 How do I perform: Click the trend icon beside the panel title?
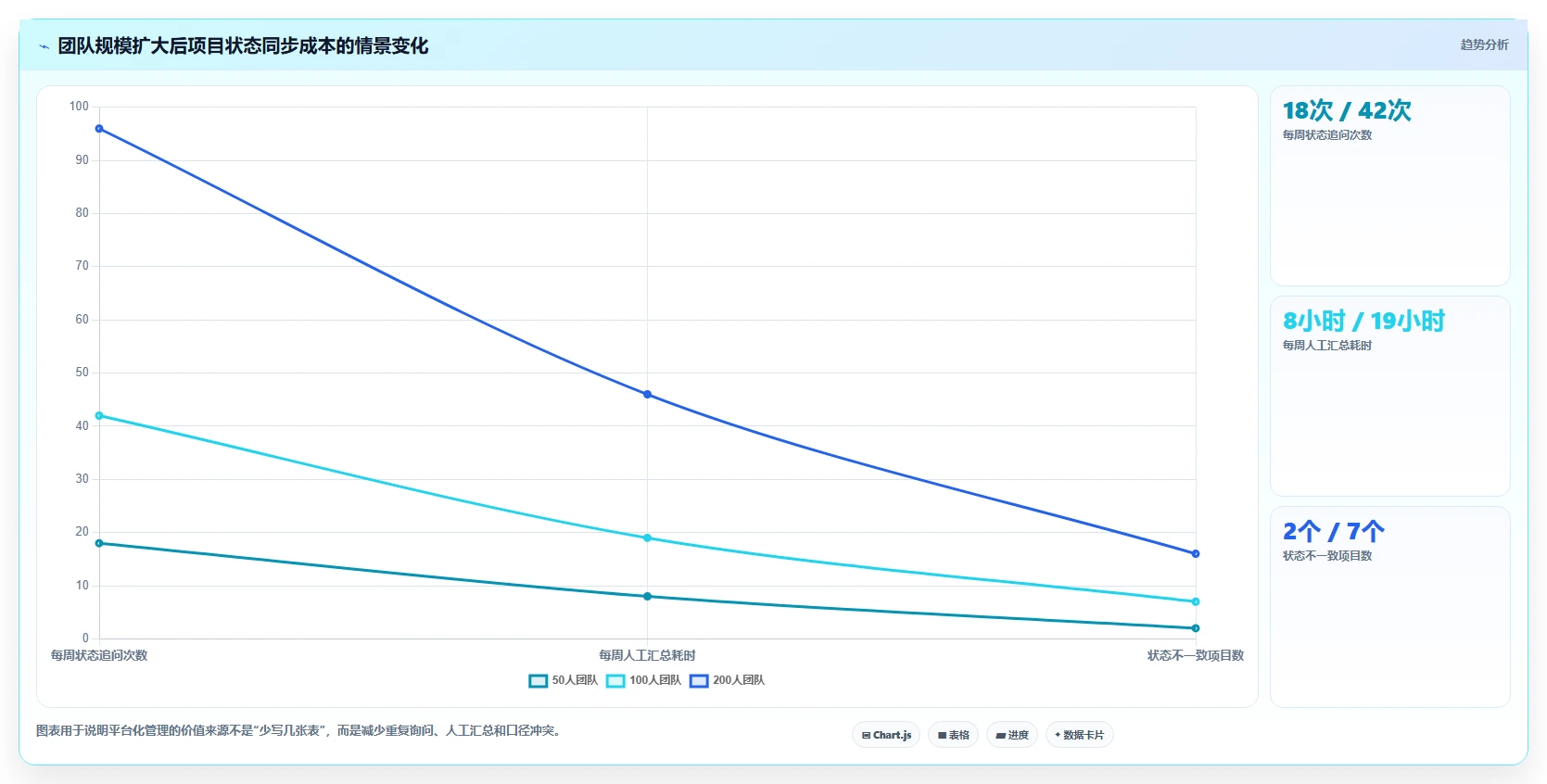[44, 46]
